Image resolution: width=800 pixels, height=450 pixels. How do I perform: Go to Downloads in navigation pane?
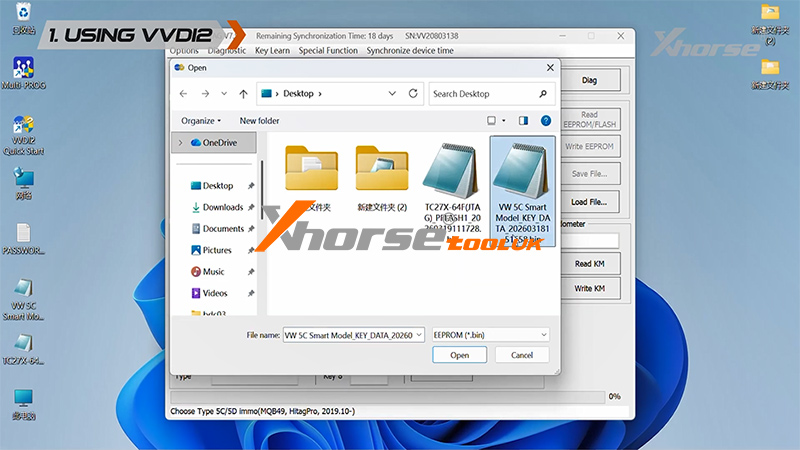coord(222,207)
